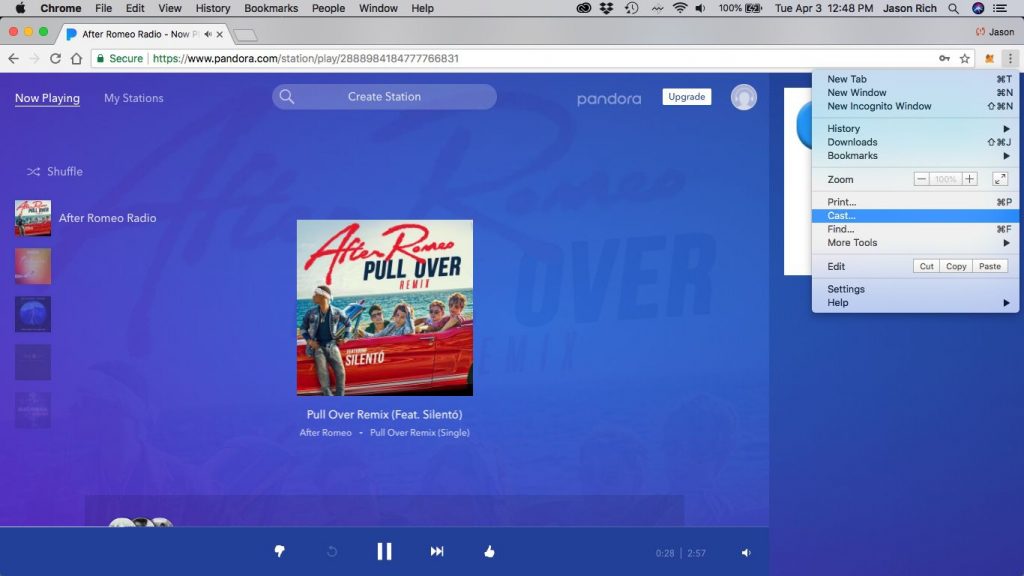
Task: Click system volume icon in menu bar
Action: [701, 8]
